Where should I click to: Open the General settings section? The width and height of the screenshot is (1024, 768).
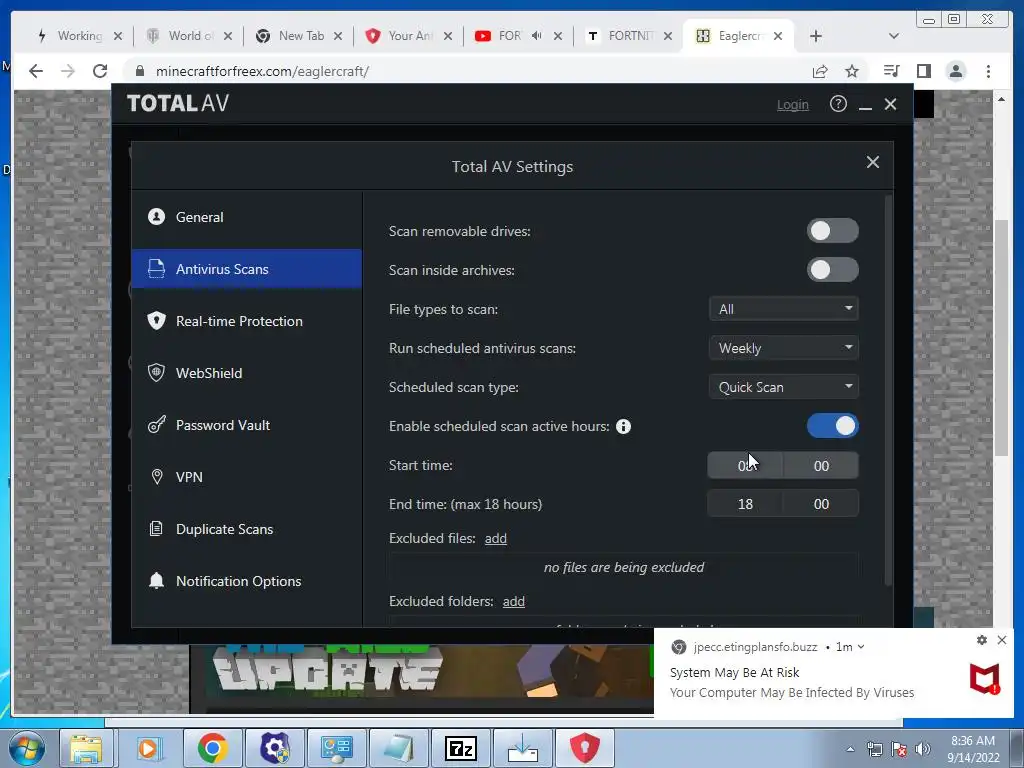pos(246,217)
